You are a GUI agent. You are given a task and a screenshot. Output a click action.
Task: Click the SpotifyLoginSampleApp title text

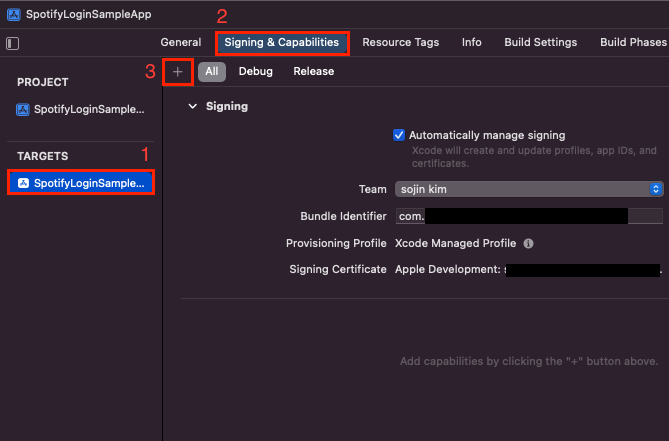click(88, 15)
